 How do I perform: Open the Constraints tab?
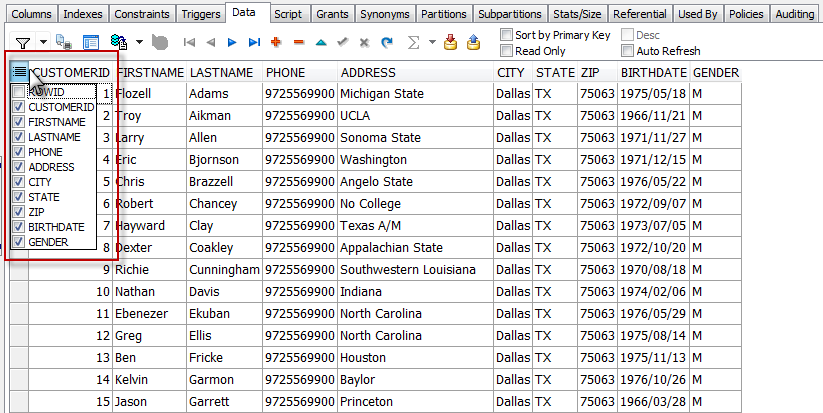(141, 14)
